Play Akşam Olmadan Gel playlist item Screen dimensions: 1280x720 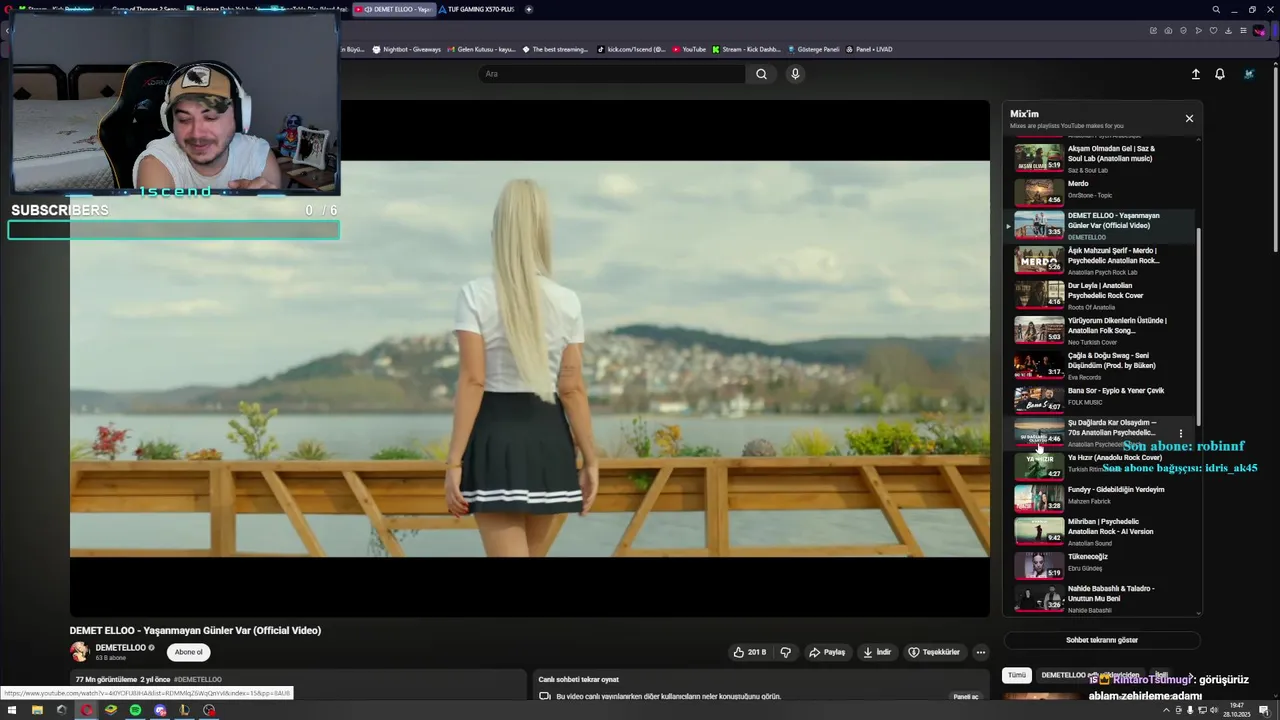1100,158
